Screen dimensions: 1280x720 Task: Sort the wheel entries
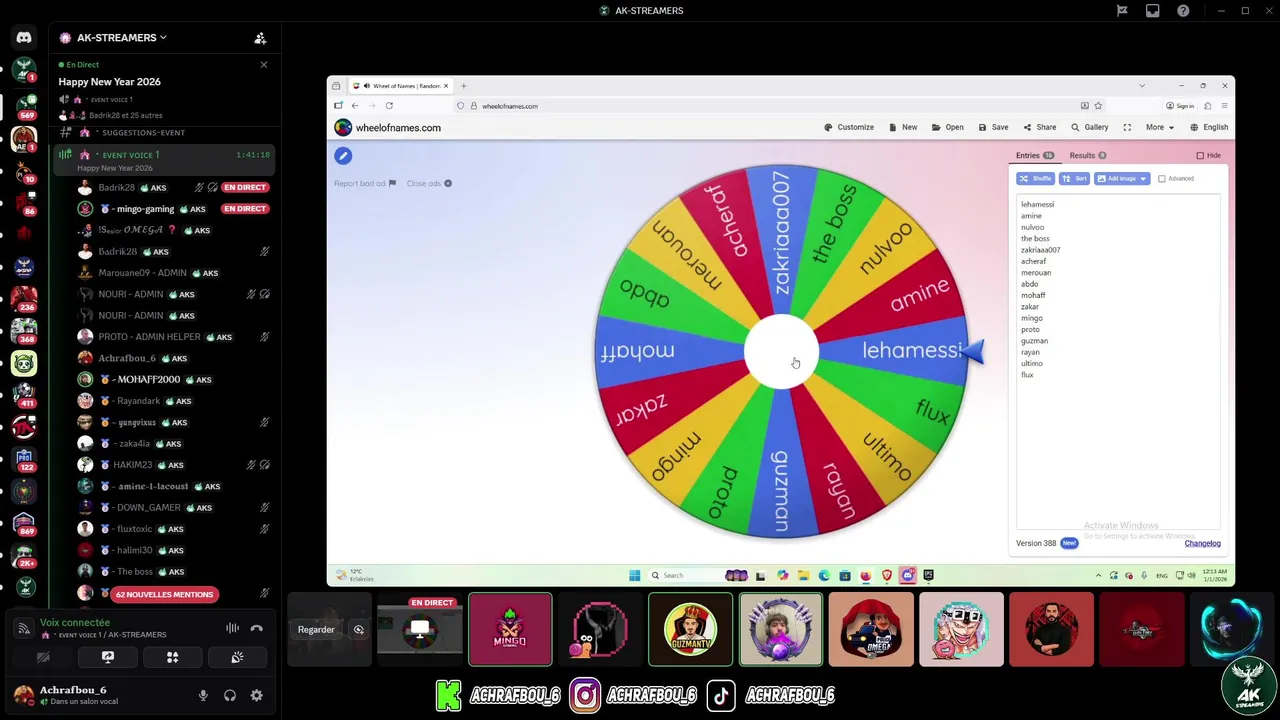click(1074, 179)
